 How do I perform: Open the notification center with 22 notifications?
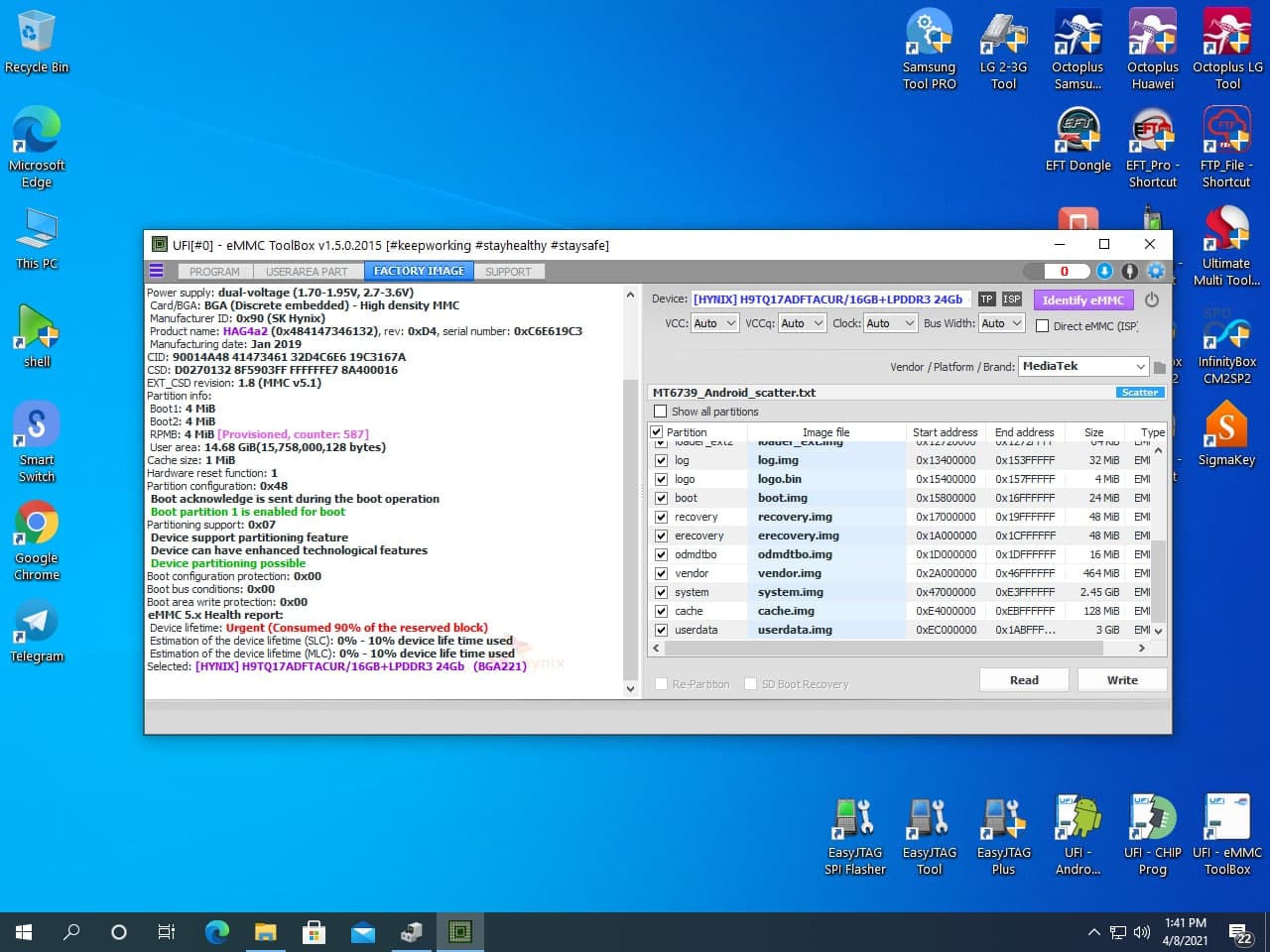click(x=1241, y=933)
